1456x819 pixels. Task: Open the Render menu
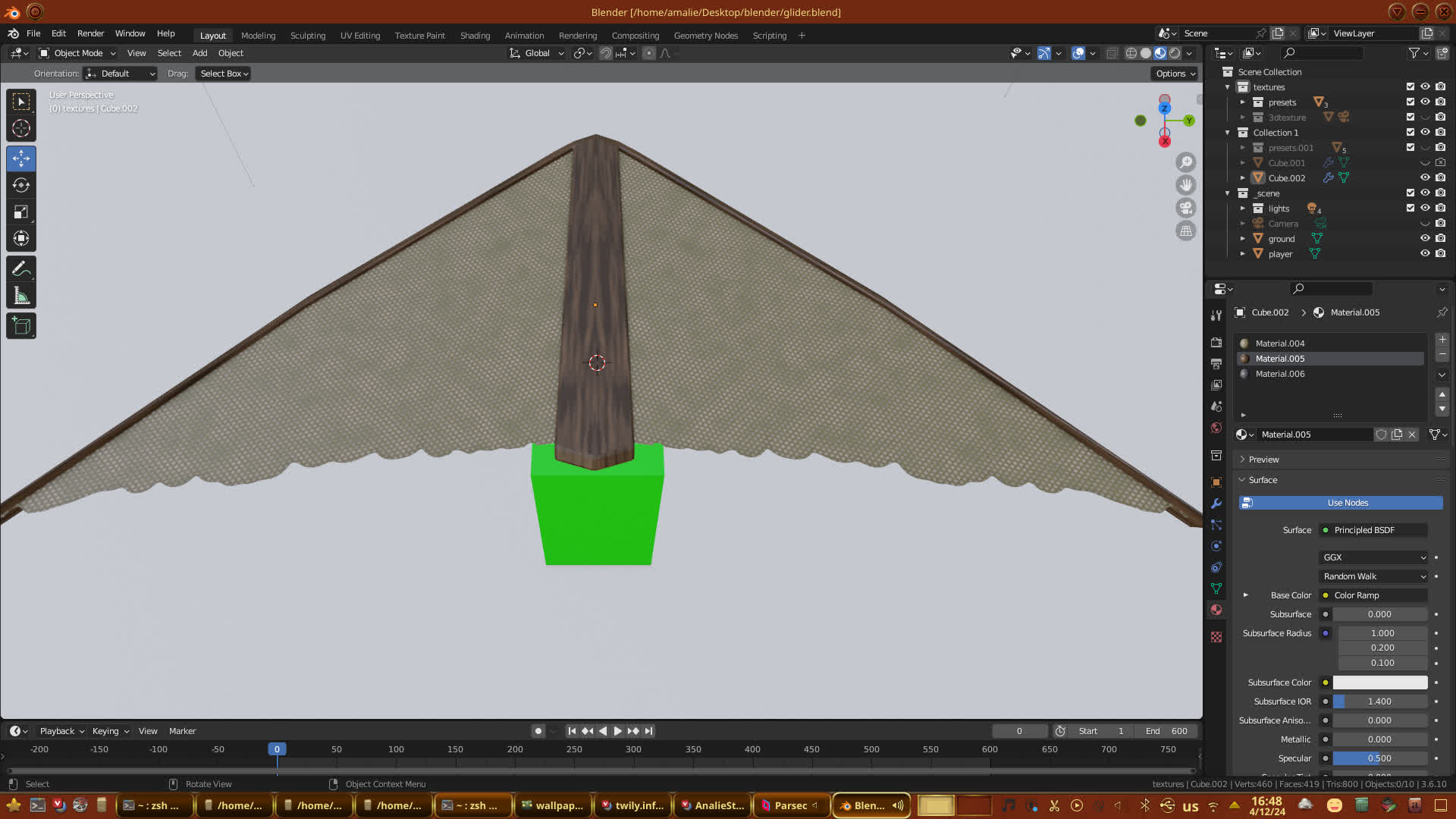(x=90, y=33)
